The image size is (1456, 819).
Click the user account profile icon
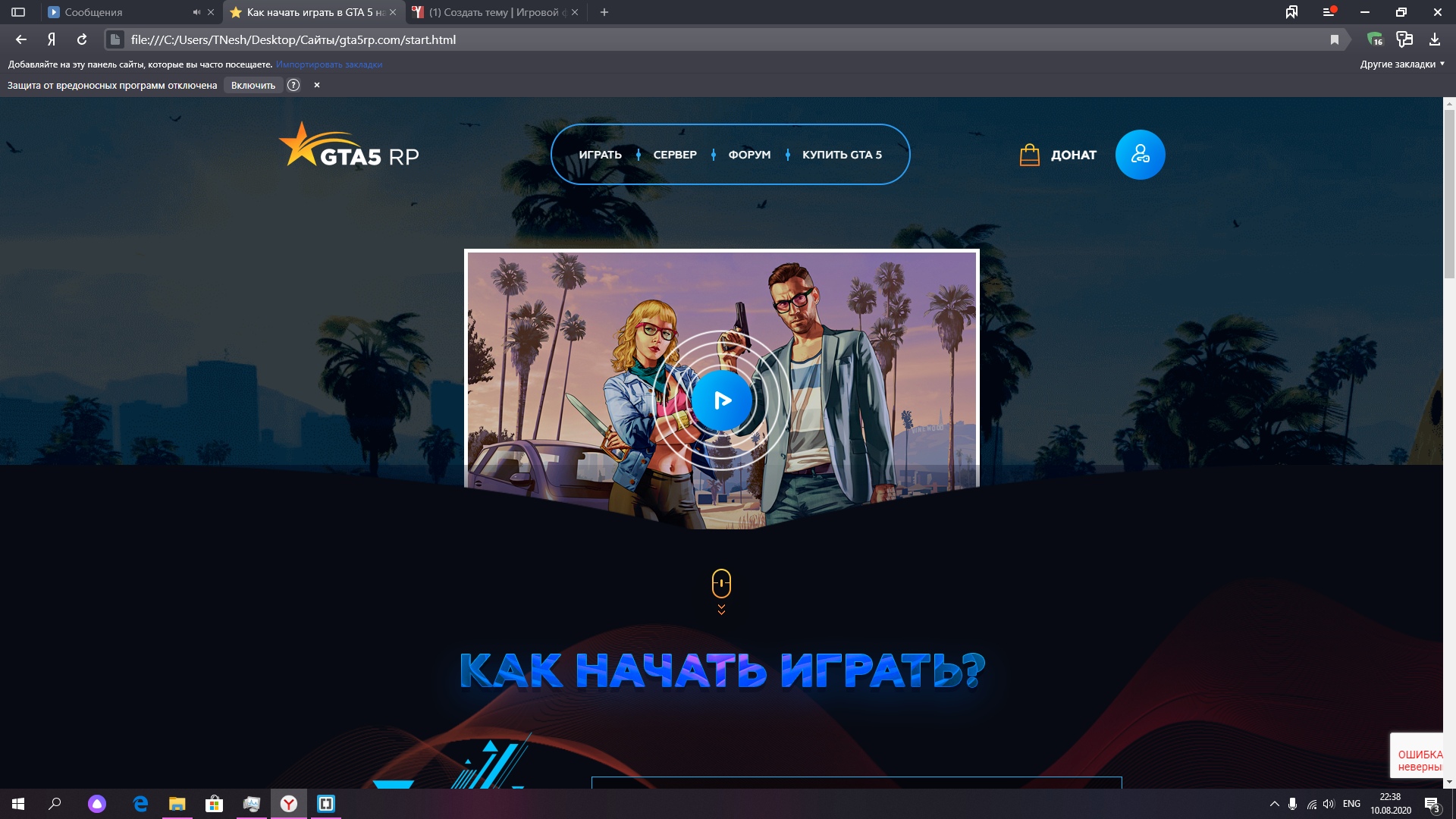coord(1140,155)
